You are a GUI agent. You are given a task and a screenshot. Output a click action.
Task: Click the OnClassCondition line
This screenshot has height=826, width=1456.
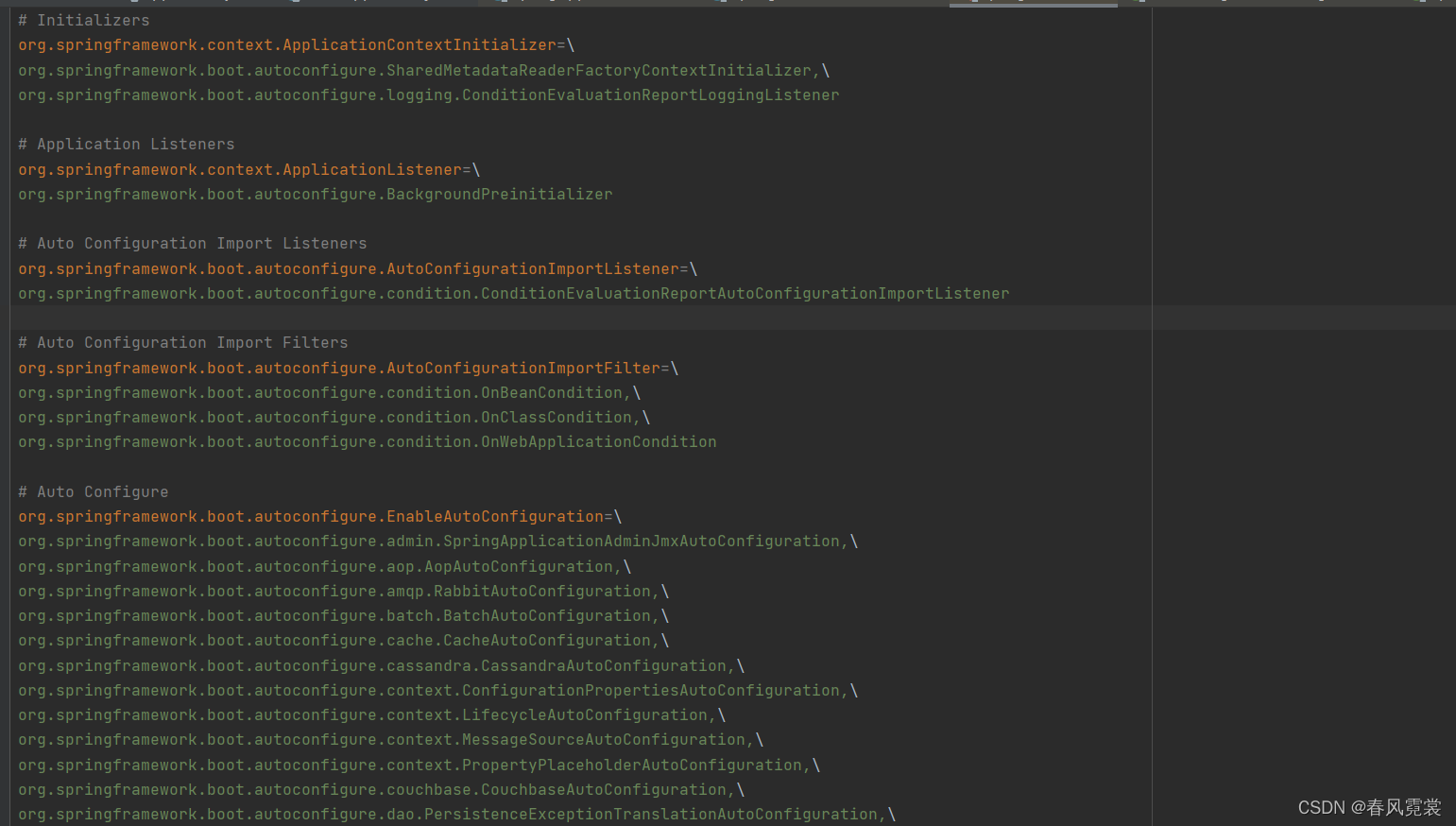[334, 417]
